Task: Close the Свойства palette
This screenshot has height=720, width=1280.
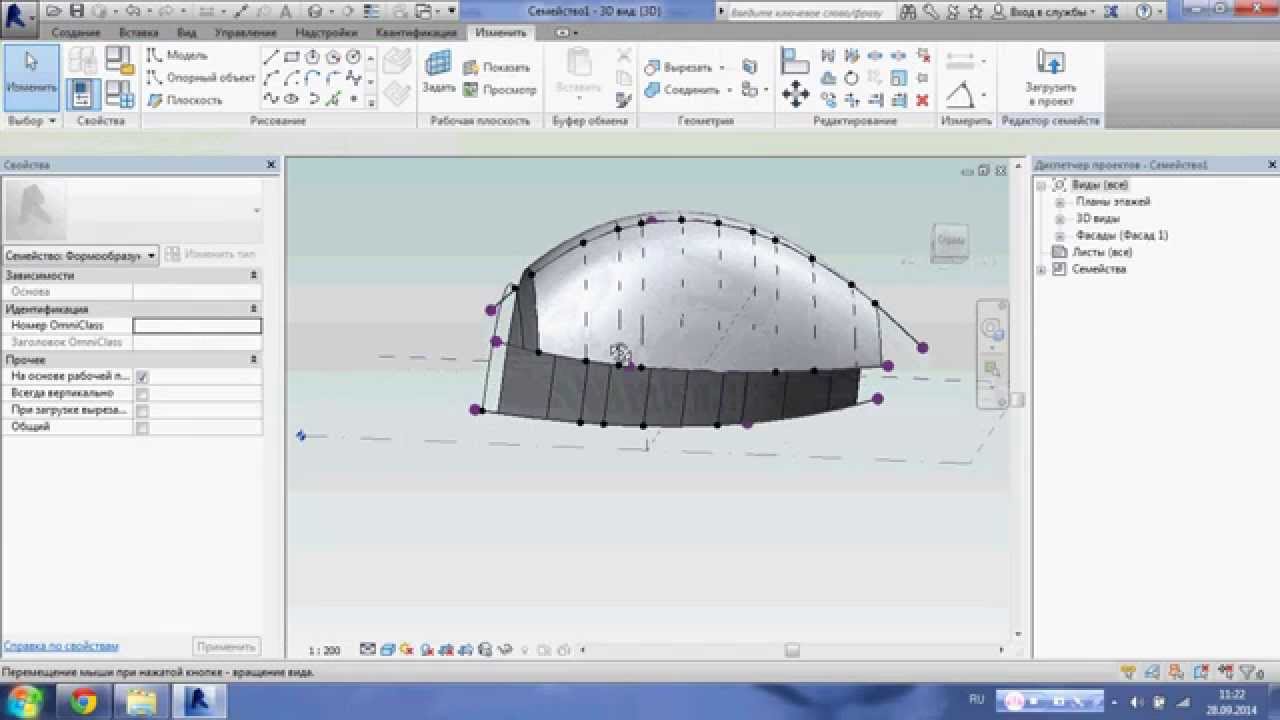Action: tap(271, 165)
